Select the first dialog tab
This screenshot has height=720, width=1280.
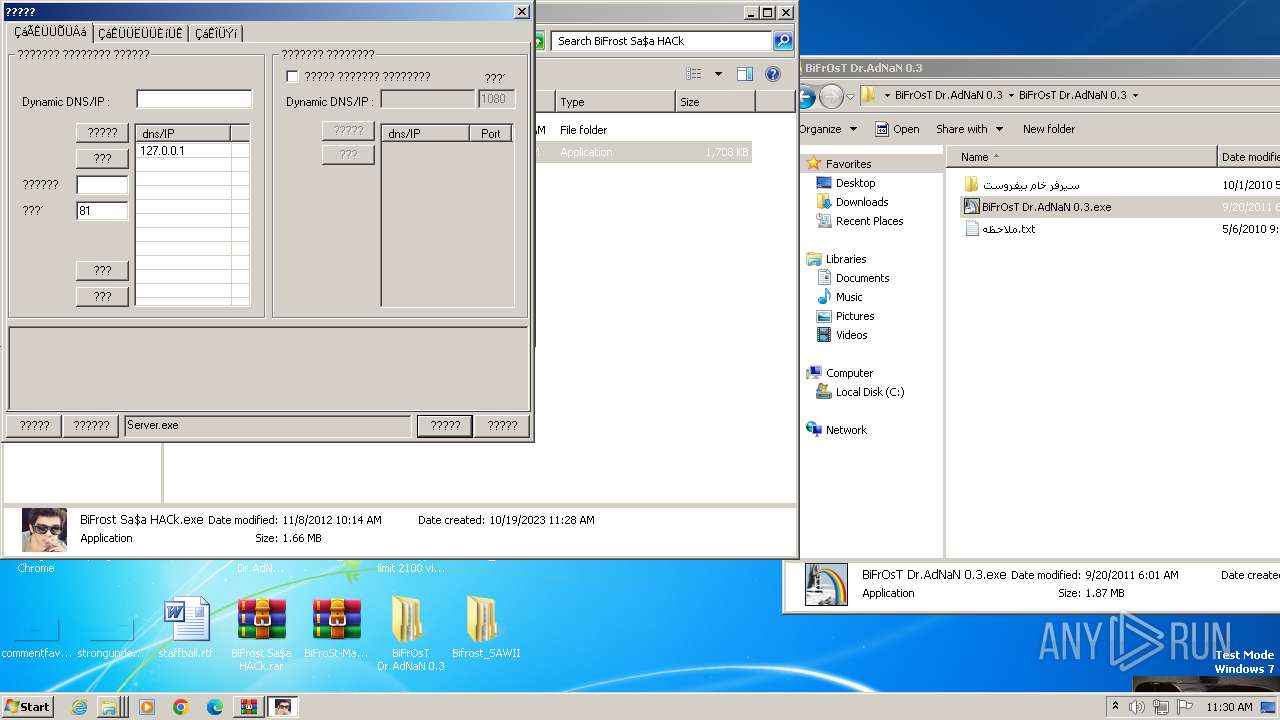(x=50, y=33)
